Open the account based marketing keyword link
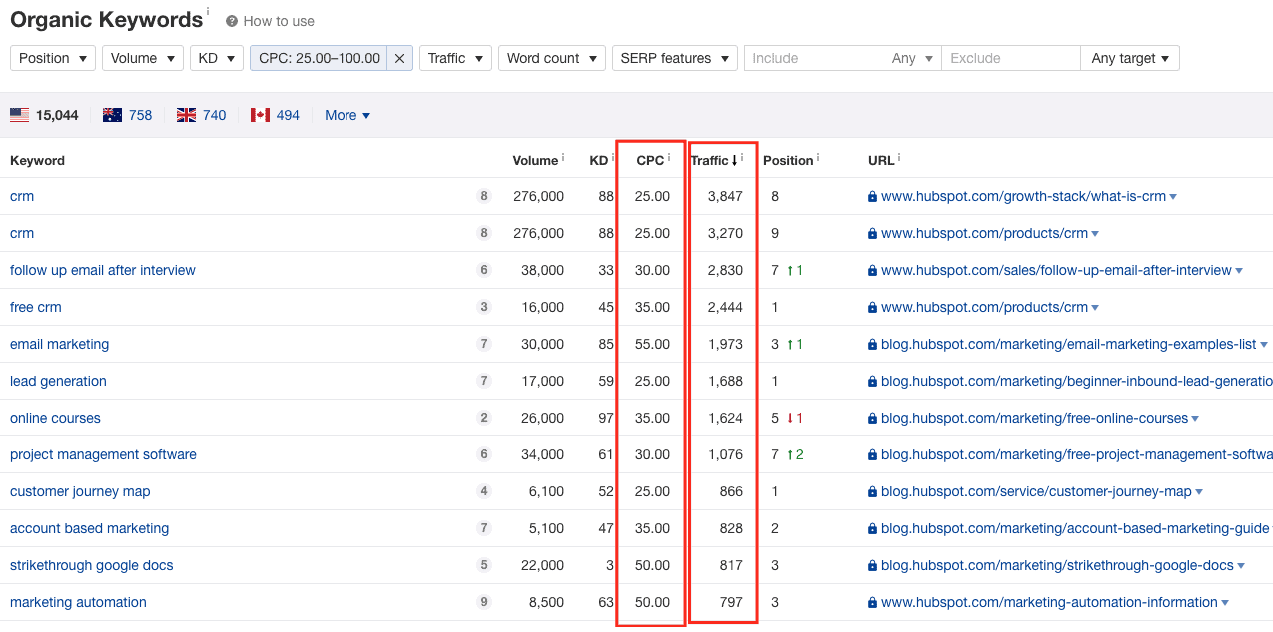1273x632 pixels. click(x=89, y=528)
